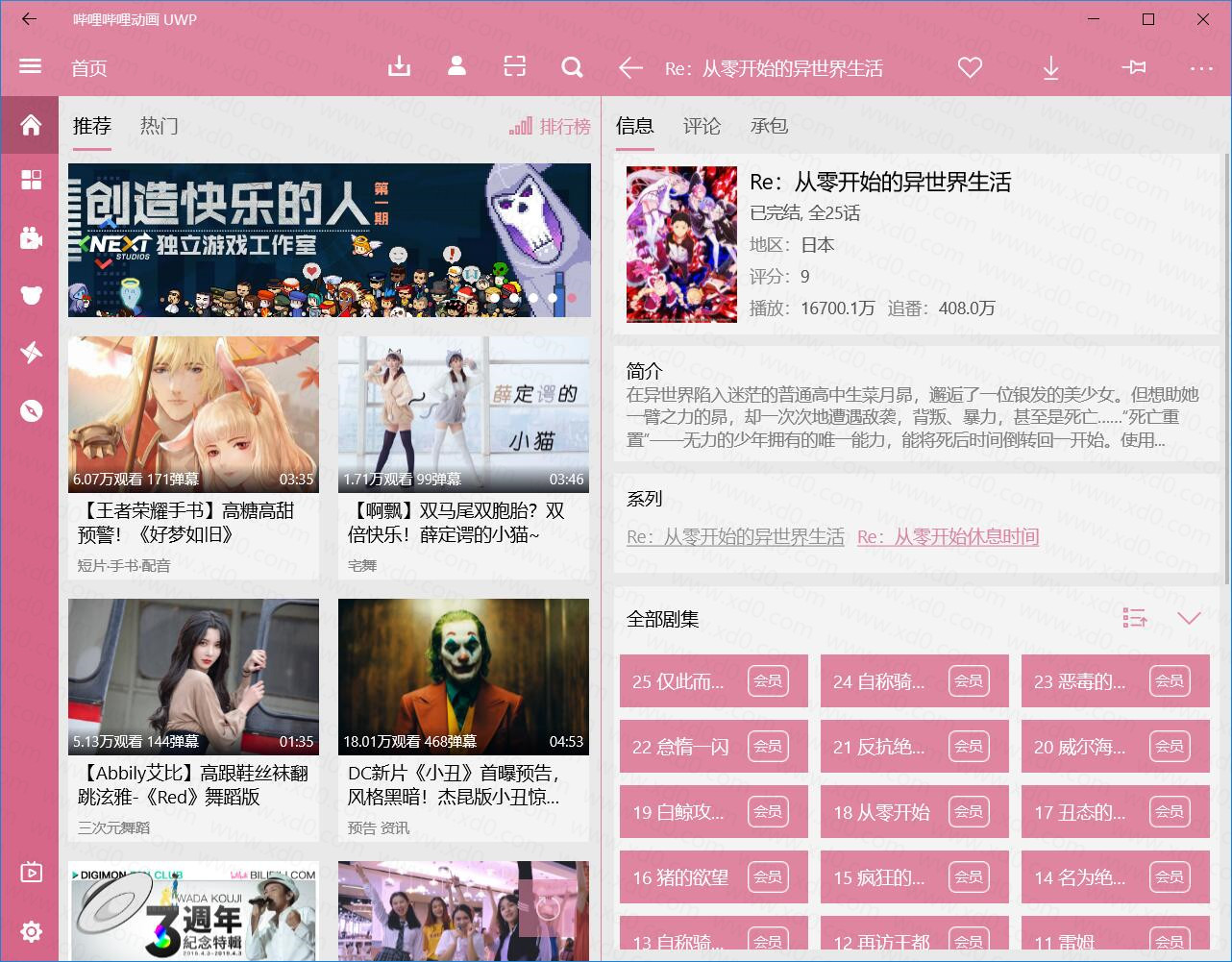Image resolution: width=1232 pixels, height=962 pixels.
Task: Open the 王者荣耀手书 video thumbnail
Action: 193,414
